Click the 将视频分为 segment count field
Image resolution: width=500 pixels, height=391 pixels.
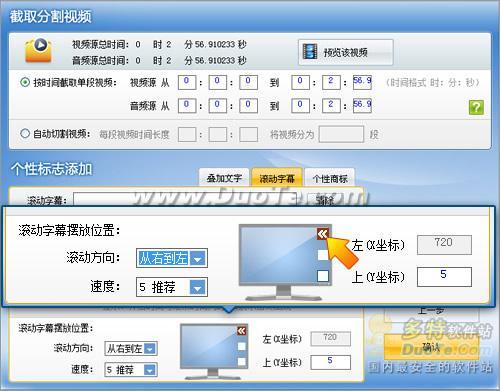(341, 134)
